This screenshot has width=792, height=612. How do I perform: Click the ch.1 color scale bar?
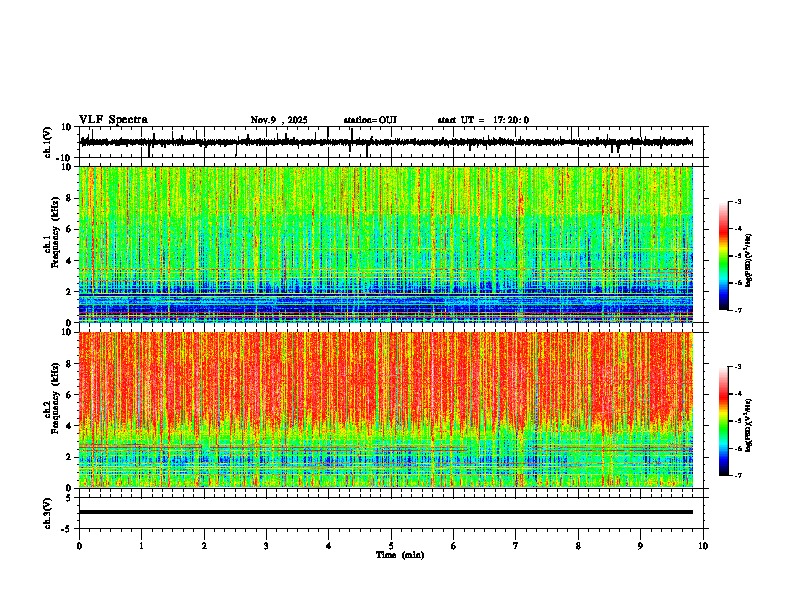pyautogui.click(x=724, y=256)
